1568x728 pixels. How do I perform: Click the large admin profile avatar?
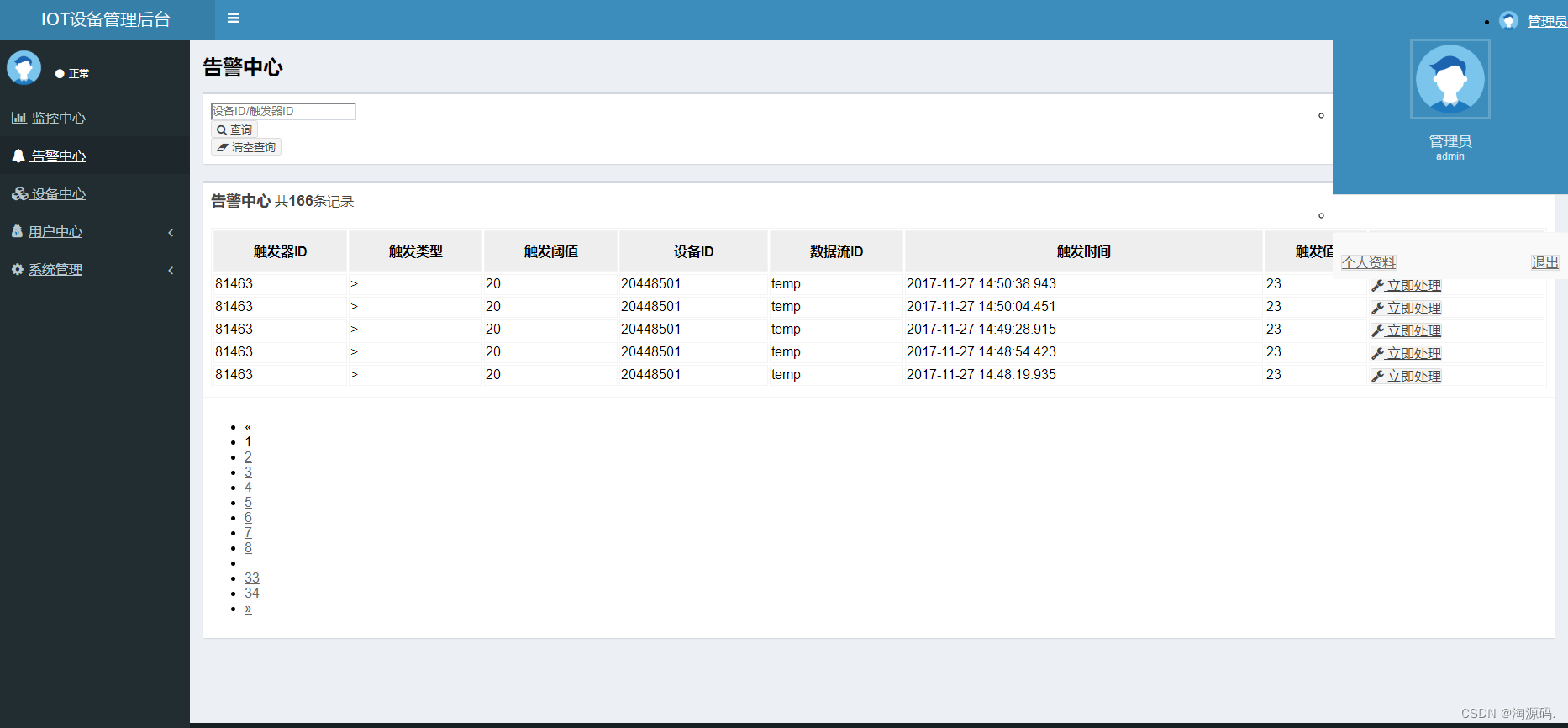1450,79
